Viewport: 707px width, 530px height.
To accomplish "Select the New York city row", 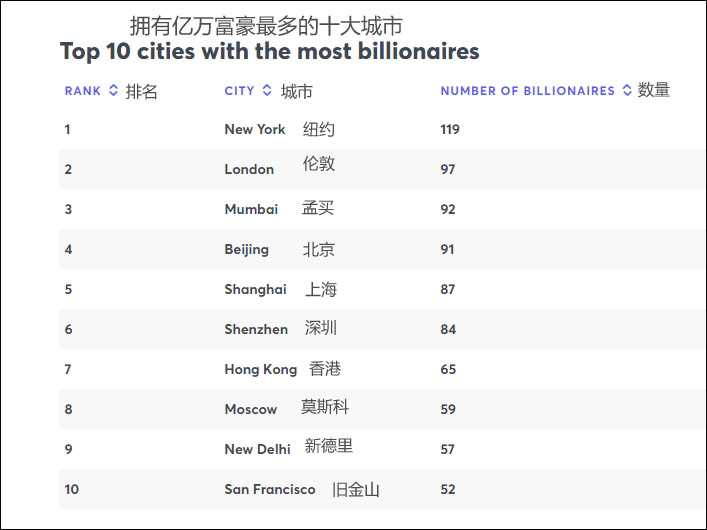I will coord(255,129).
